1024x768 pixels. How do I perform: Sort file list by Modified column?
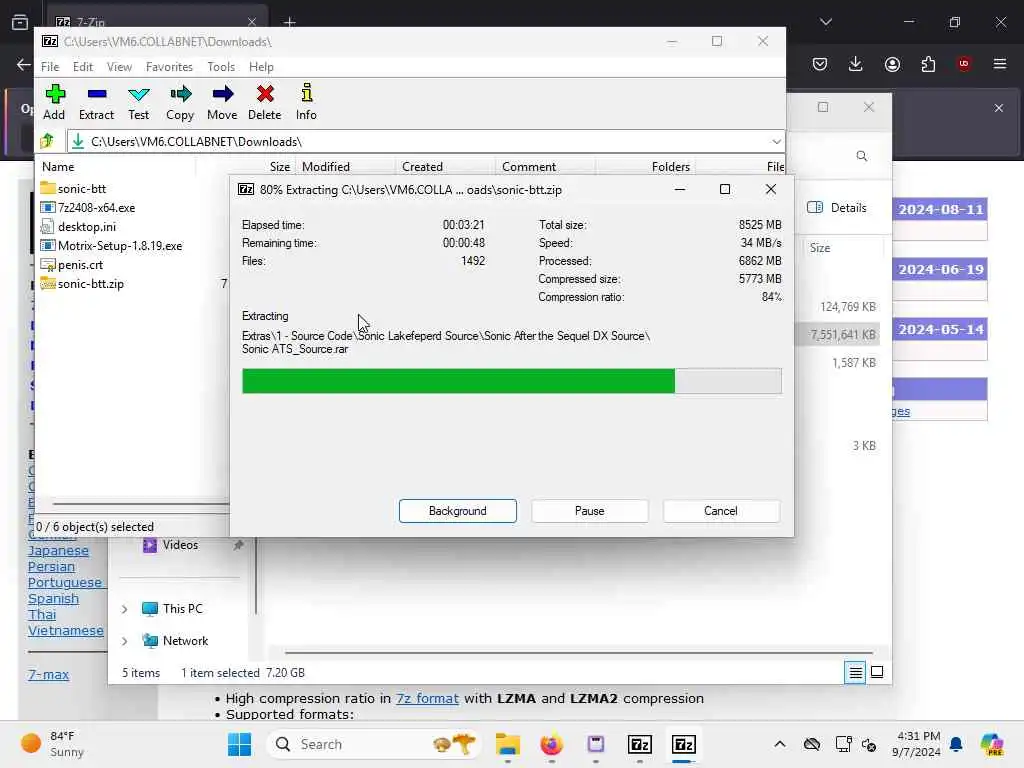point(325,167)
